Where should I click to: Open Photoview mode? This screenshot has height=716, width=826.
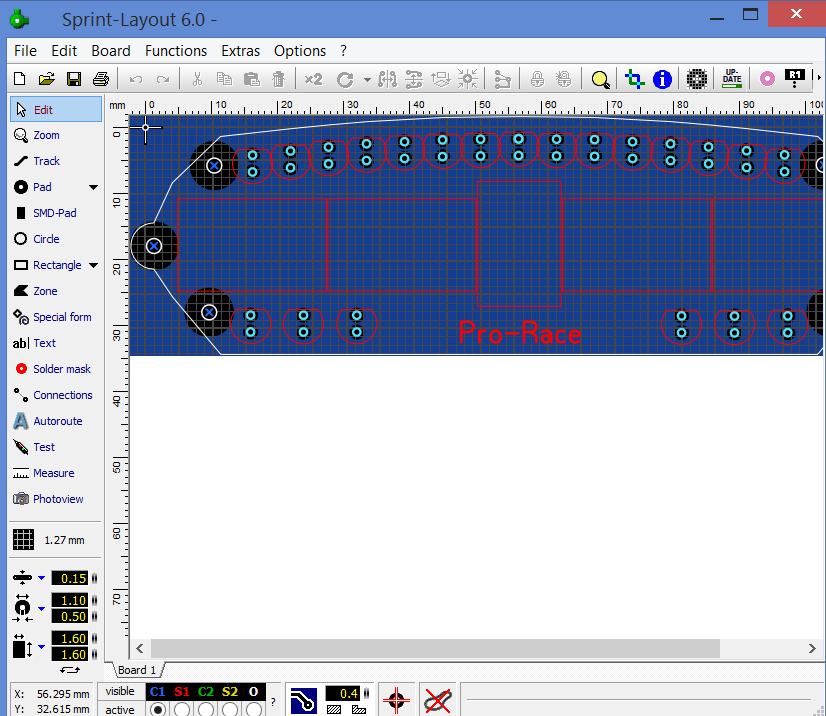[x=57, y=499]
